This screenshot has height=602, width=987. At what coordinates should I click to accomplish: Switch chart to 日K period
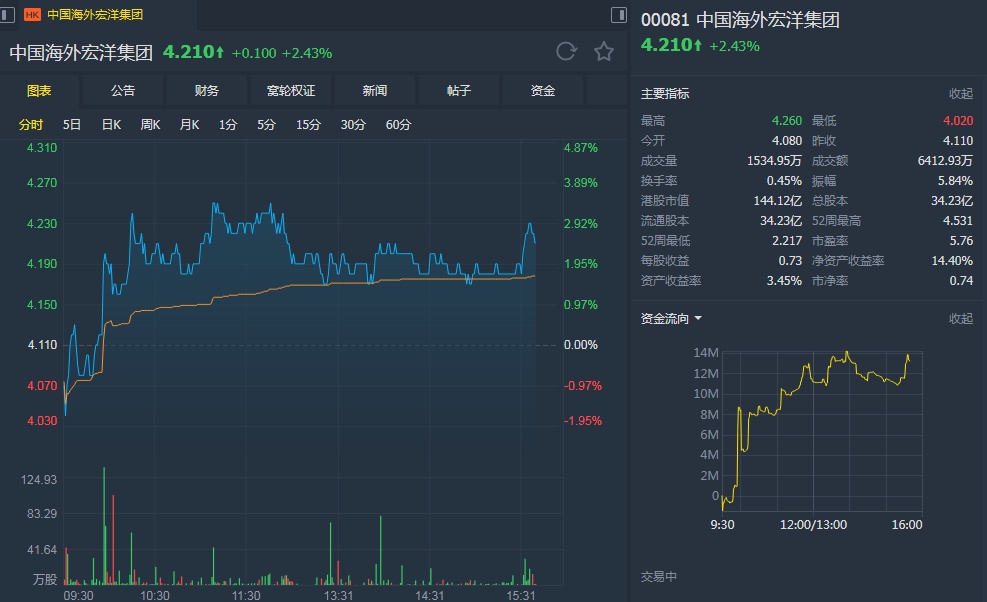coord(111,125)
